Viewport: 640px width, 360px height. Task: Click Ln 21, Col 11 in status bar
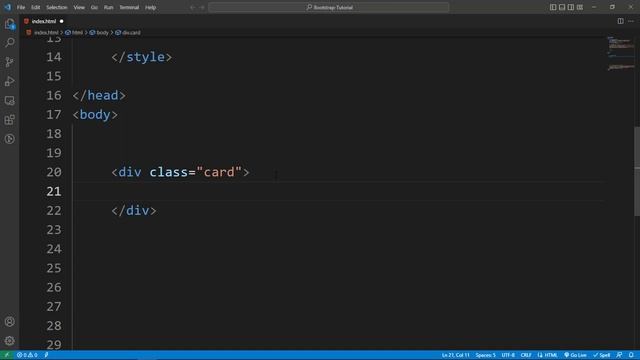[456, 355]
